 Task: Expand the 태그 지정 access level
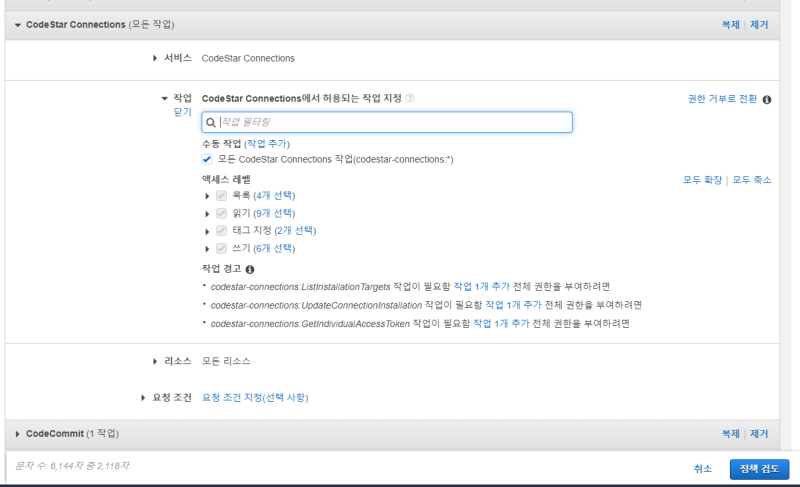click(207, 231)
